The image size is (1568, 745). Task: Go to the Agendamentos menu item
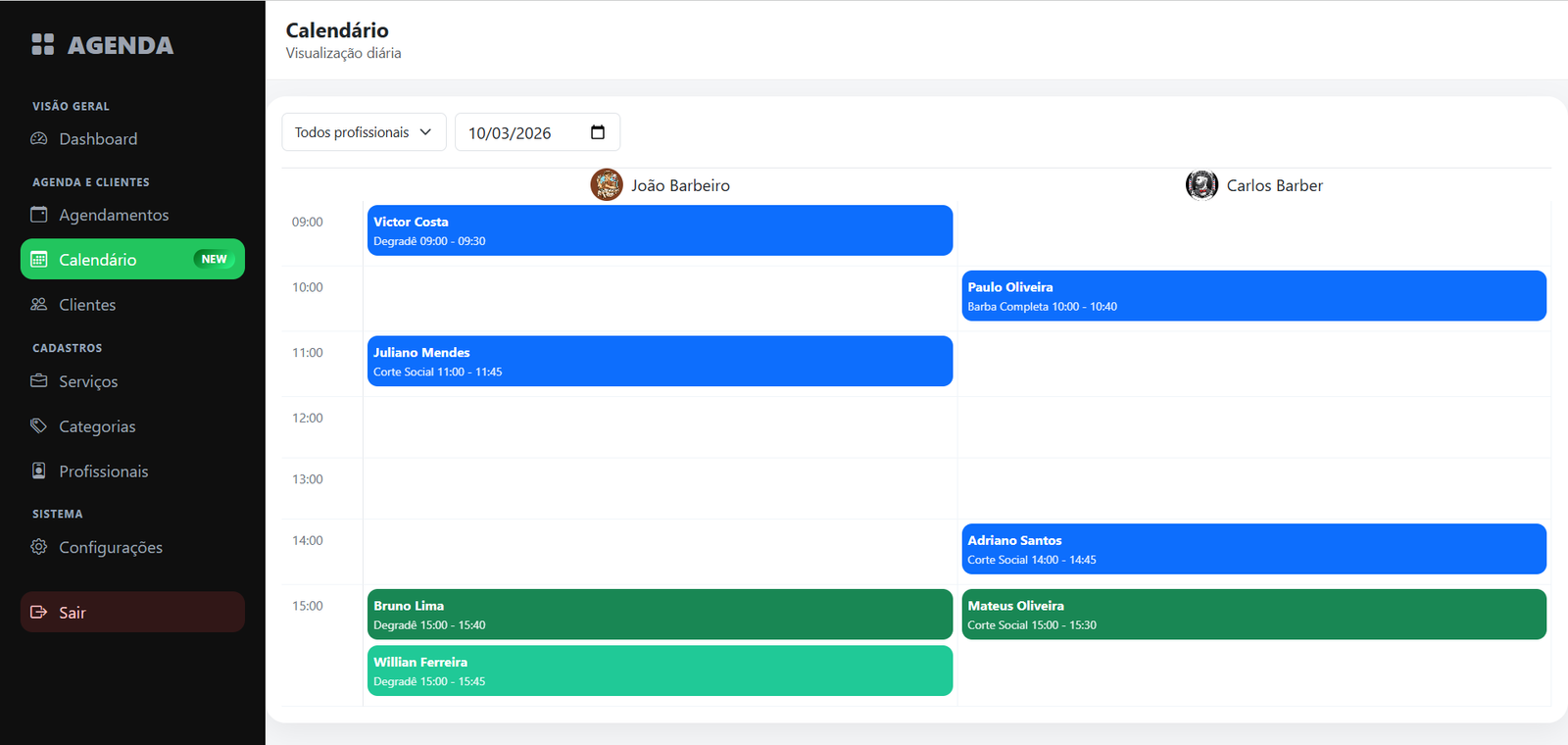pyautogui.click(x=114, y=215)
